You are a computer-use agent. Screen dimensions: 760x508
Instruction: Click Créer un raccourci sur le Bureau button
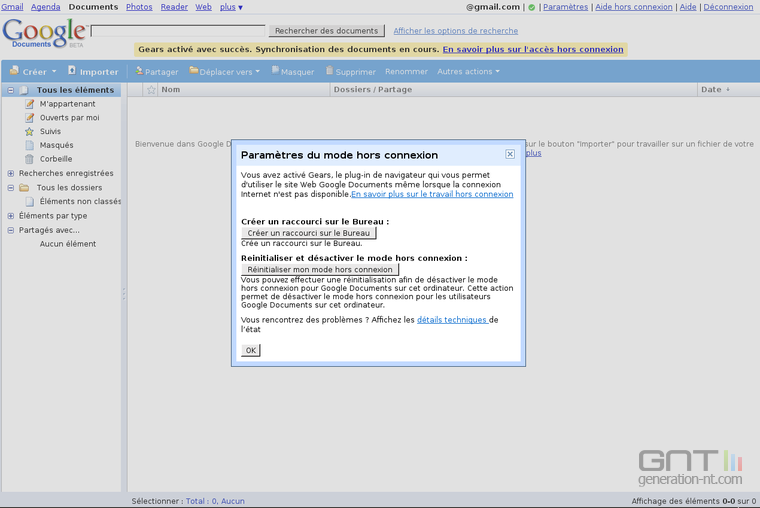pyautogui.click(x=309, y=233)
